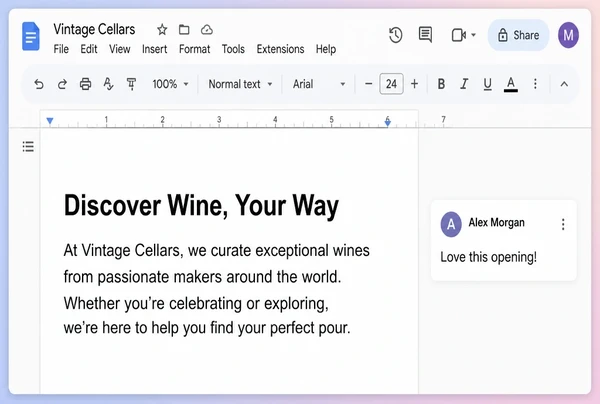The height and width of the screenshot is (404, 600).
Task: Undo the last action
Action: tap(39, 84)
